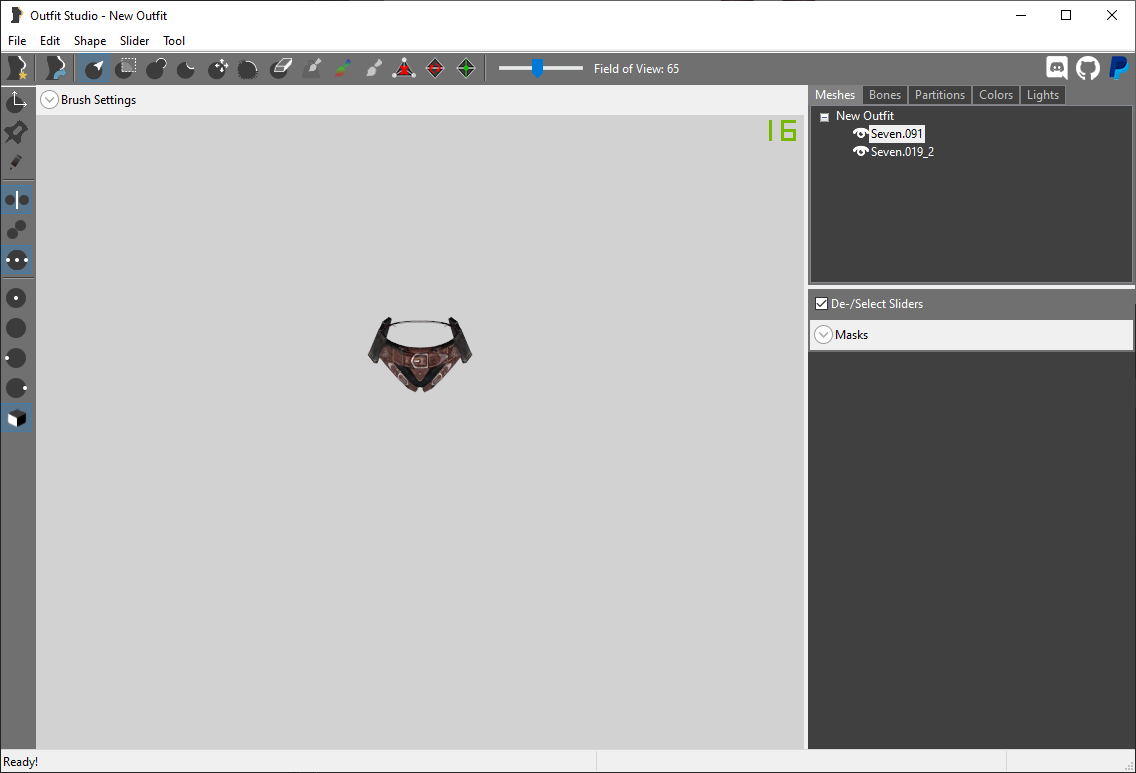Viewport: 1136px width, 773px height.
Task: Choose the red Flip Edge tool
Action: [x=435, y=68]
